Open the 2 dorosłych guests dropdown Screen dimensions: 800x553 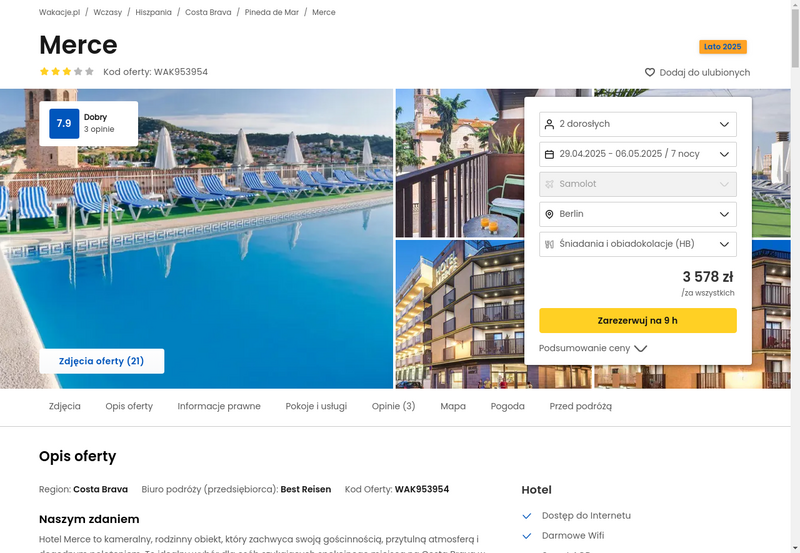[638, 124]
